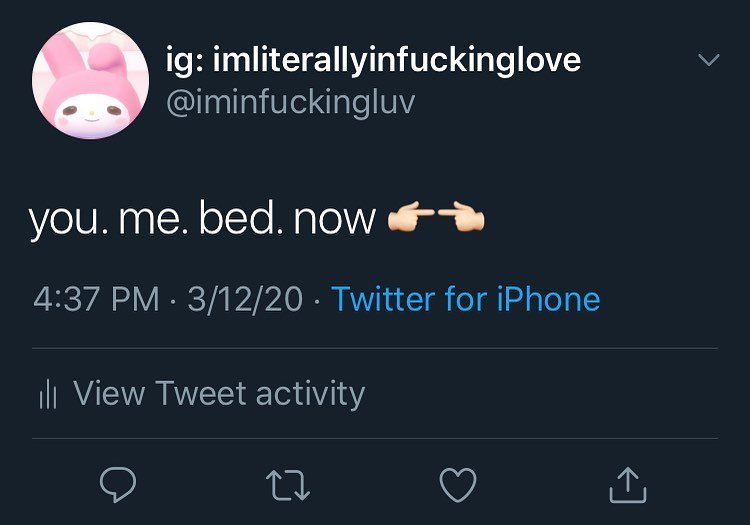Viewport: 750px width, 525px height.
Task: Click the bar chart analytics icon
Action: [x=47, y=394]
